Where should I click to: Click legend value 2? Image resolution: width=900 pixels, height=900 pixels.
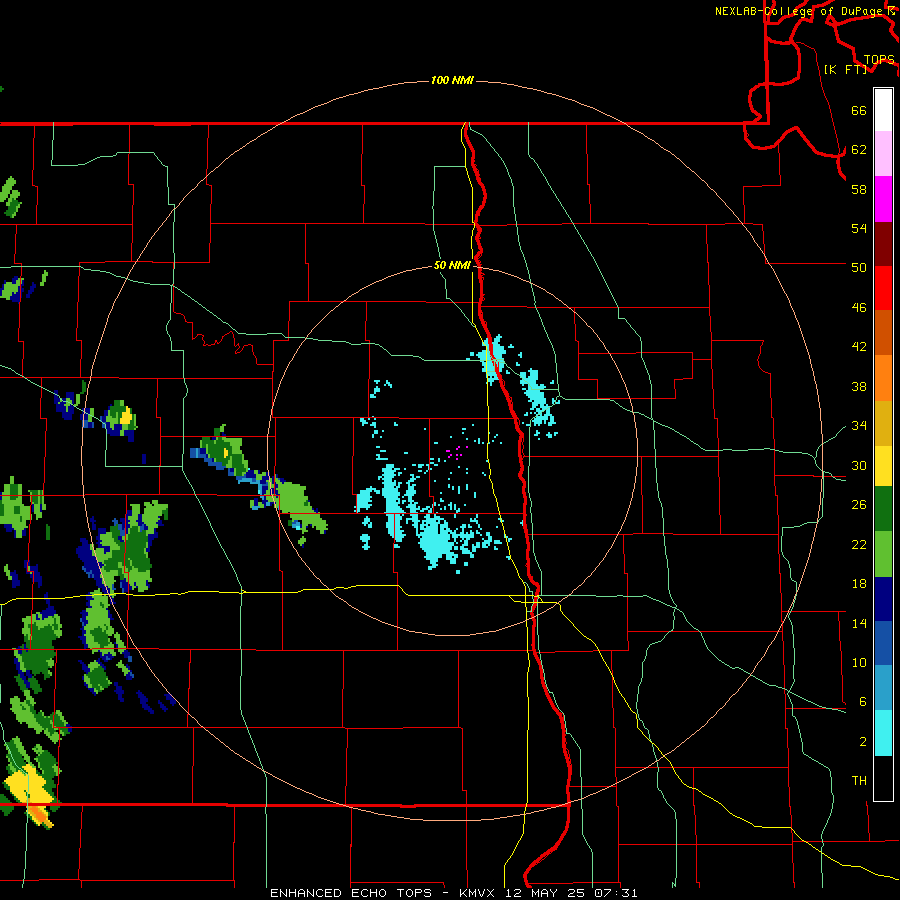(x=862, y=742)
